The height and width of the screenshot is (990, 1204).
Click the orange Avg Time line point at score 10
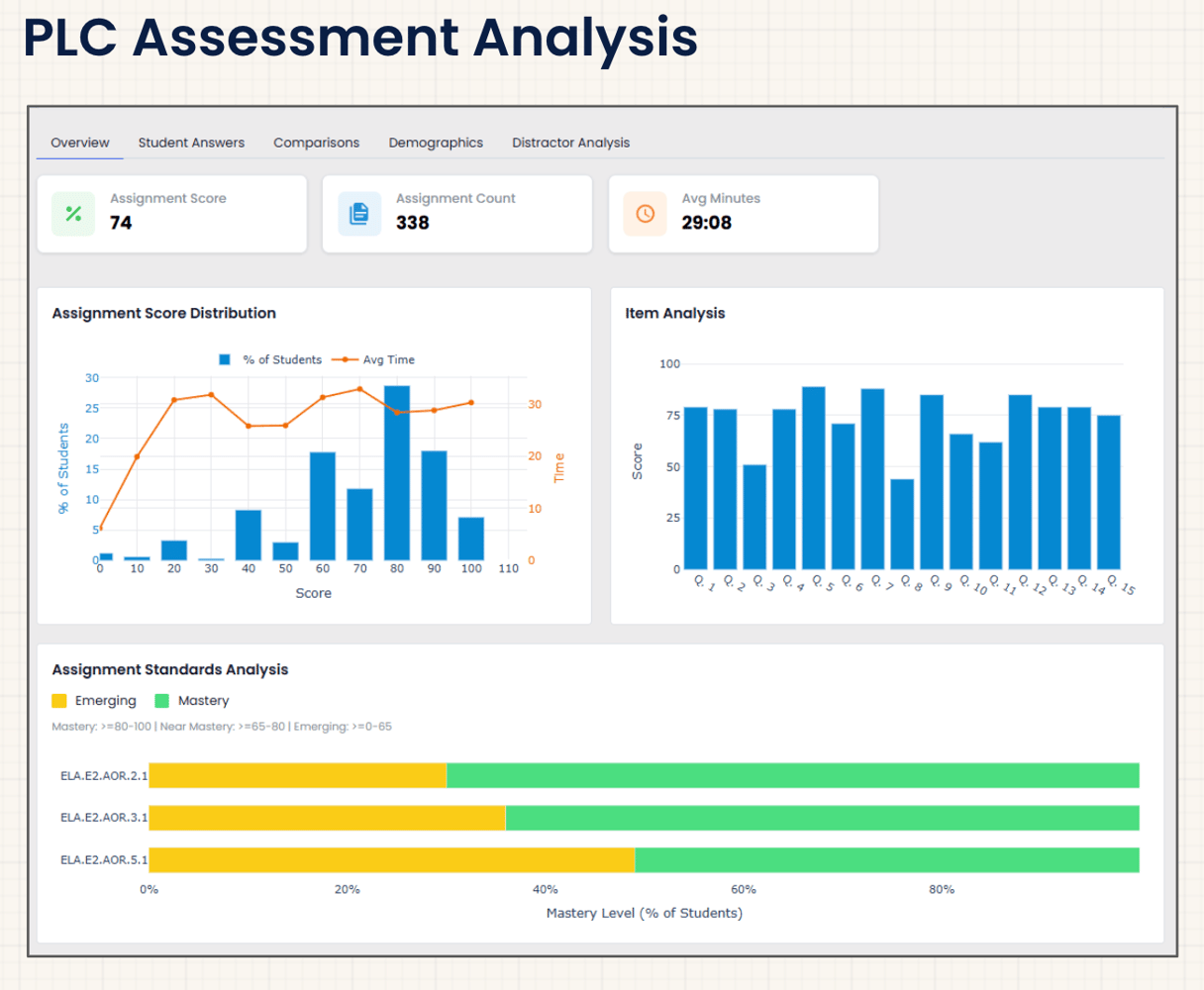pyautogui.click(x=137, y=456)
